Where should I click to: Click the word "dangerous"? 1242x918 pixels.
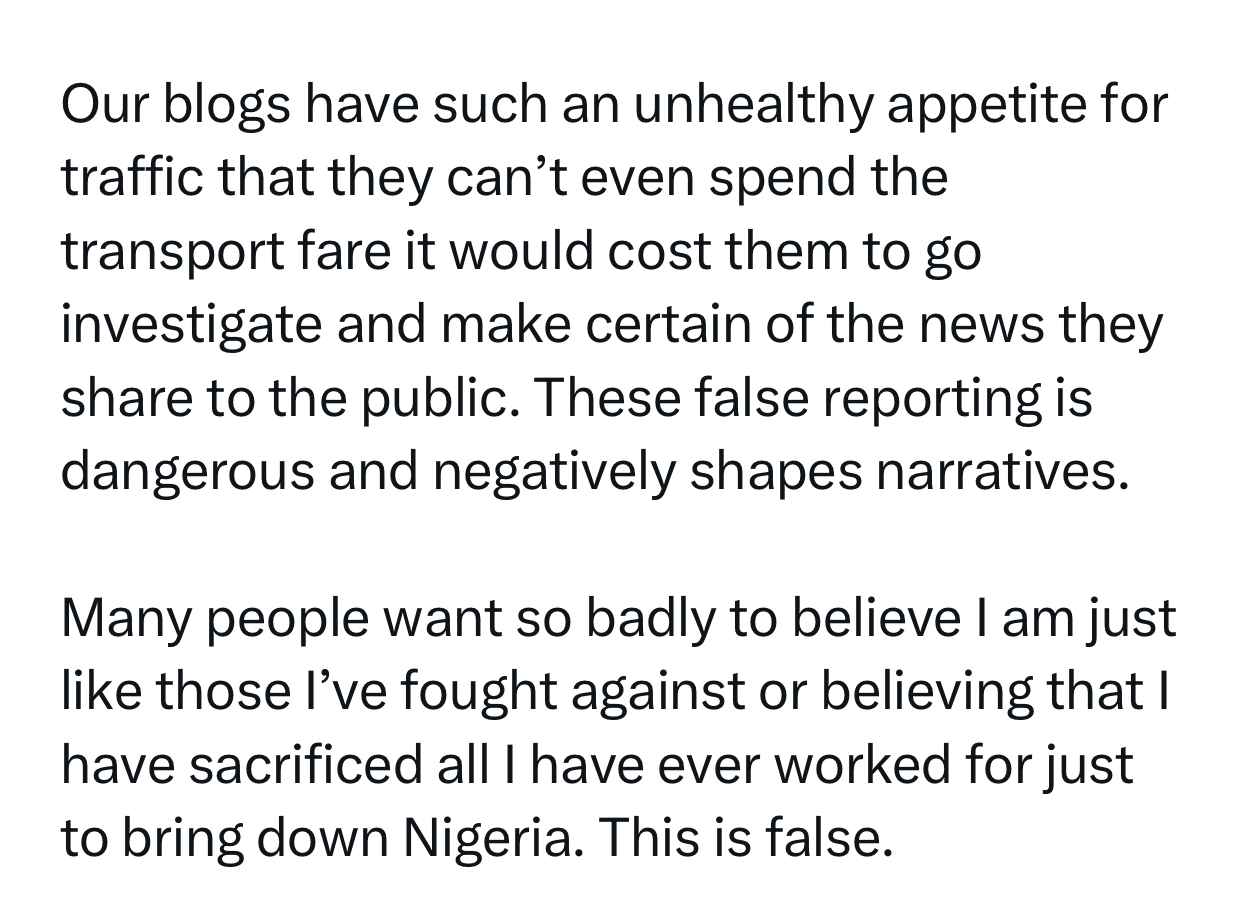pos(187,472)
